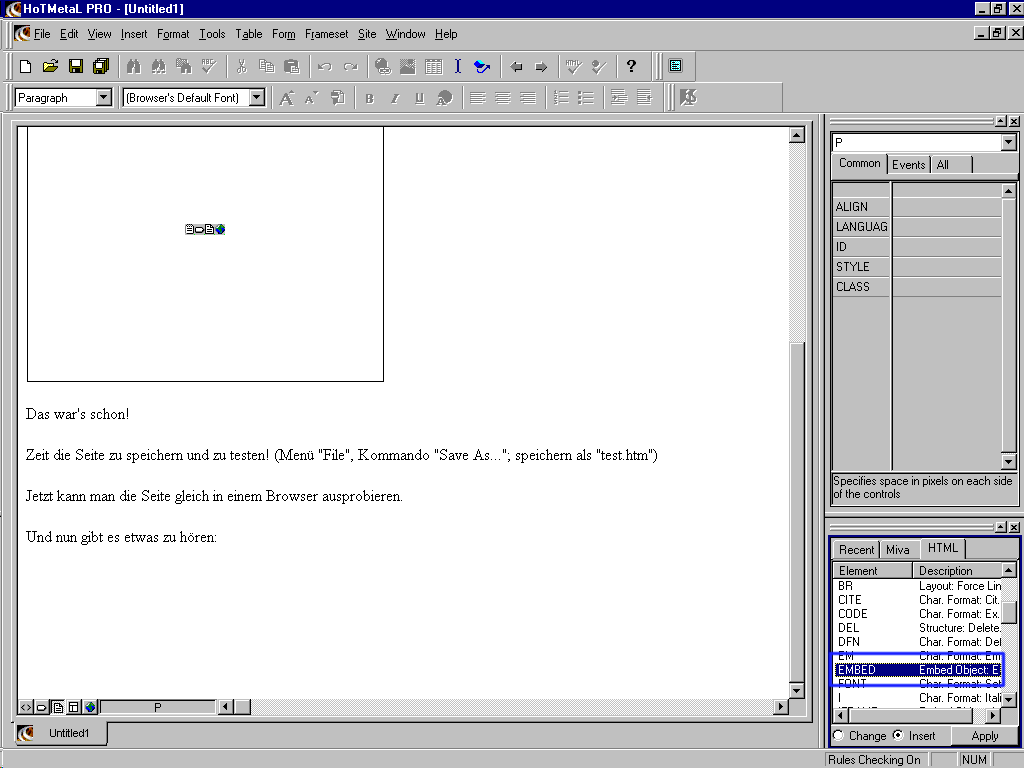Select the CODE element in the list

853,614
